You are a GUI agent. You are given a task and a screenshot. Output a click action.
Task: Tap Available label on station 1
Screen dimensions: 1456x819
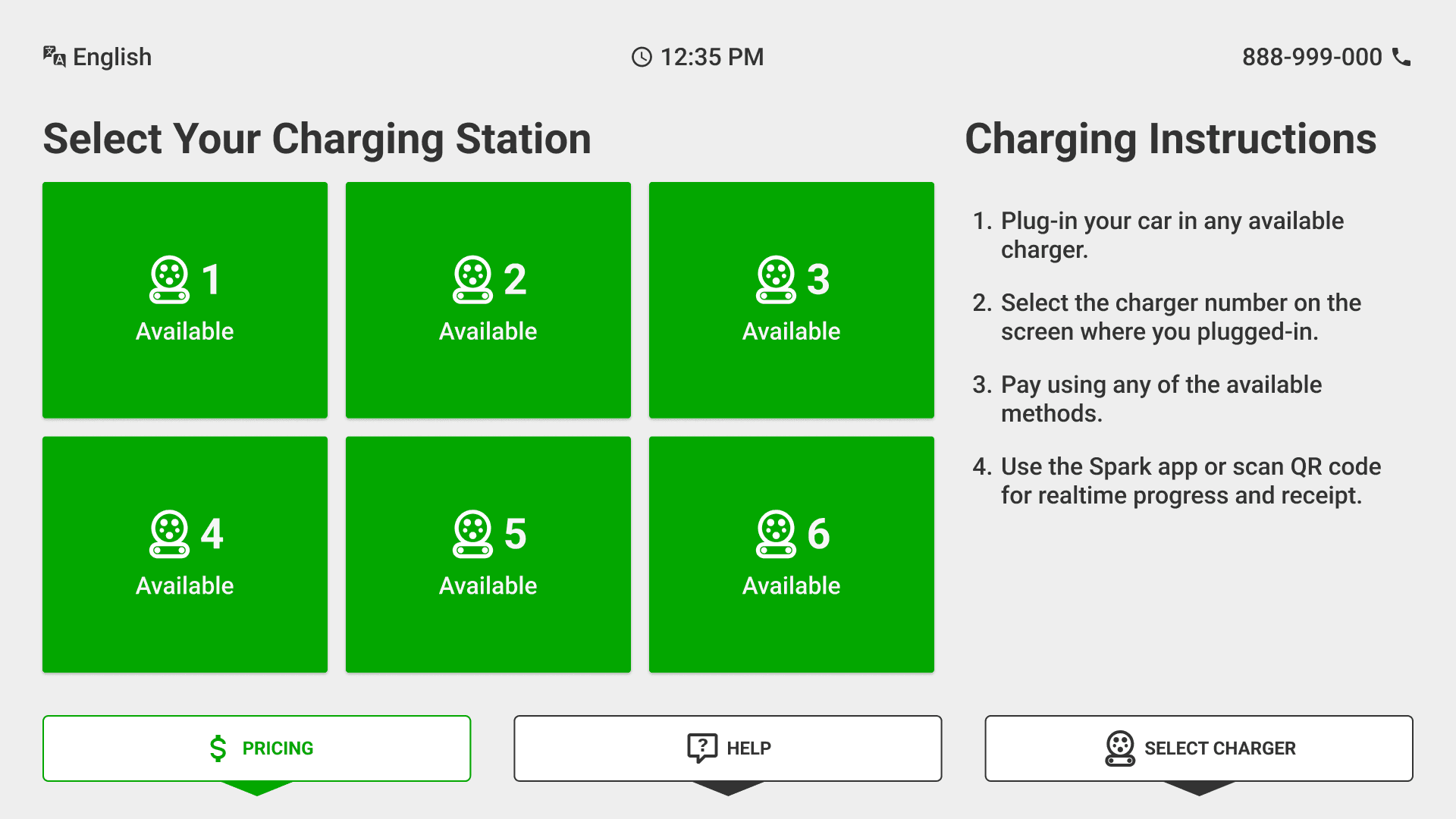[185, 331]
